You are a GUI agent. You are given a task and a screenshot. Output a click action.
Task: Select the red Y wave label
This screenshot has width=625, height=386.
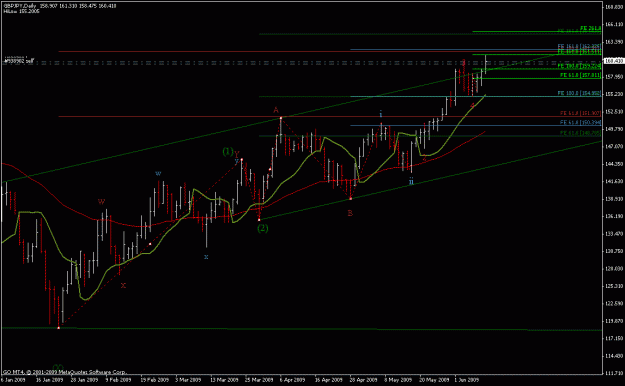point(237,154)
